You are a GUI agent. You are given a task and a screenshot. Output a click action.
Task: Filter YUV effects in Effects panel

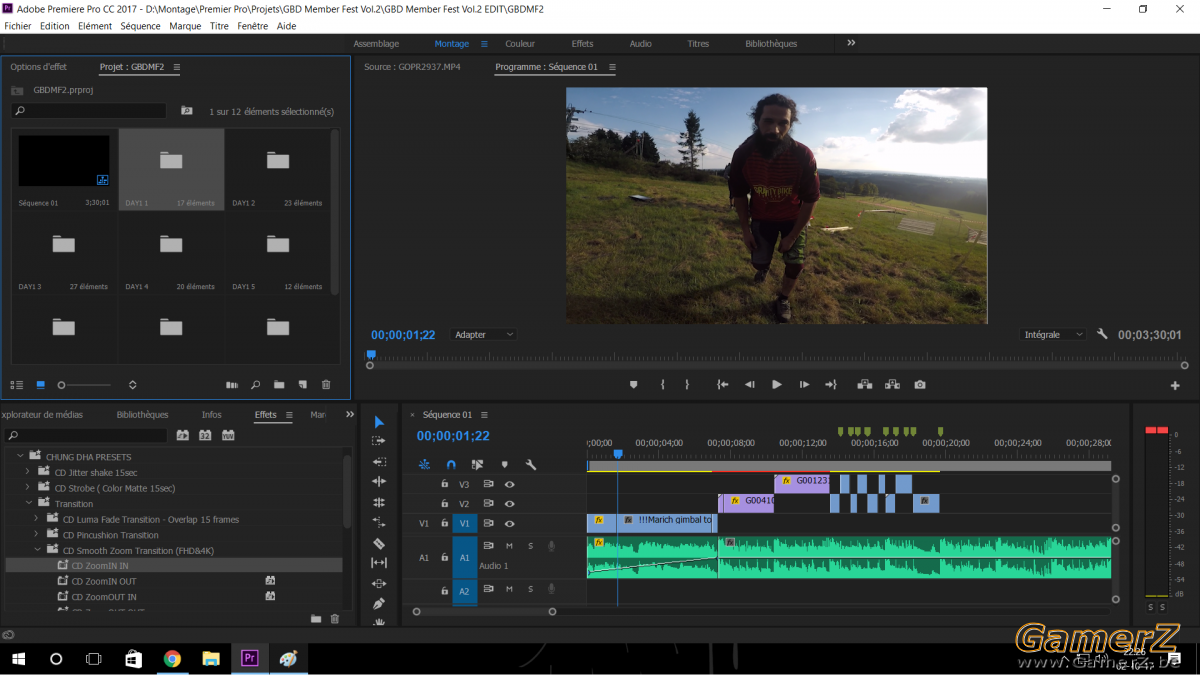coord(228,435)
